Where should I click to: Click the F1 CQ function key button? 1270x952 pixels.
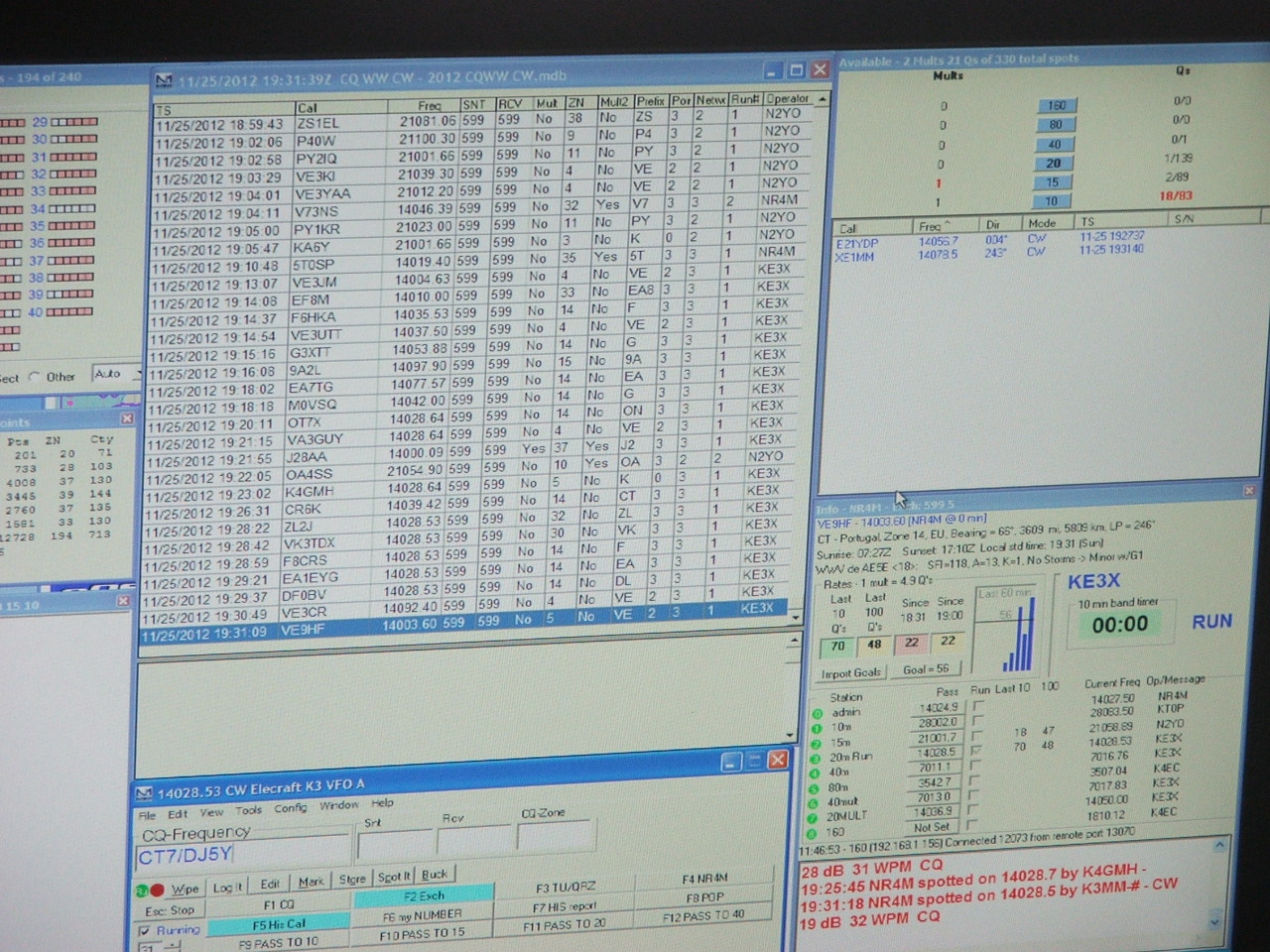tap(279, 904)
